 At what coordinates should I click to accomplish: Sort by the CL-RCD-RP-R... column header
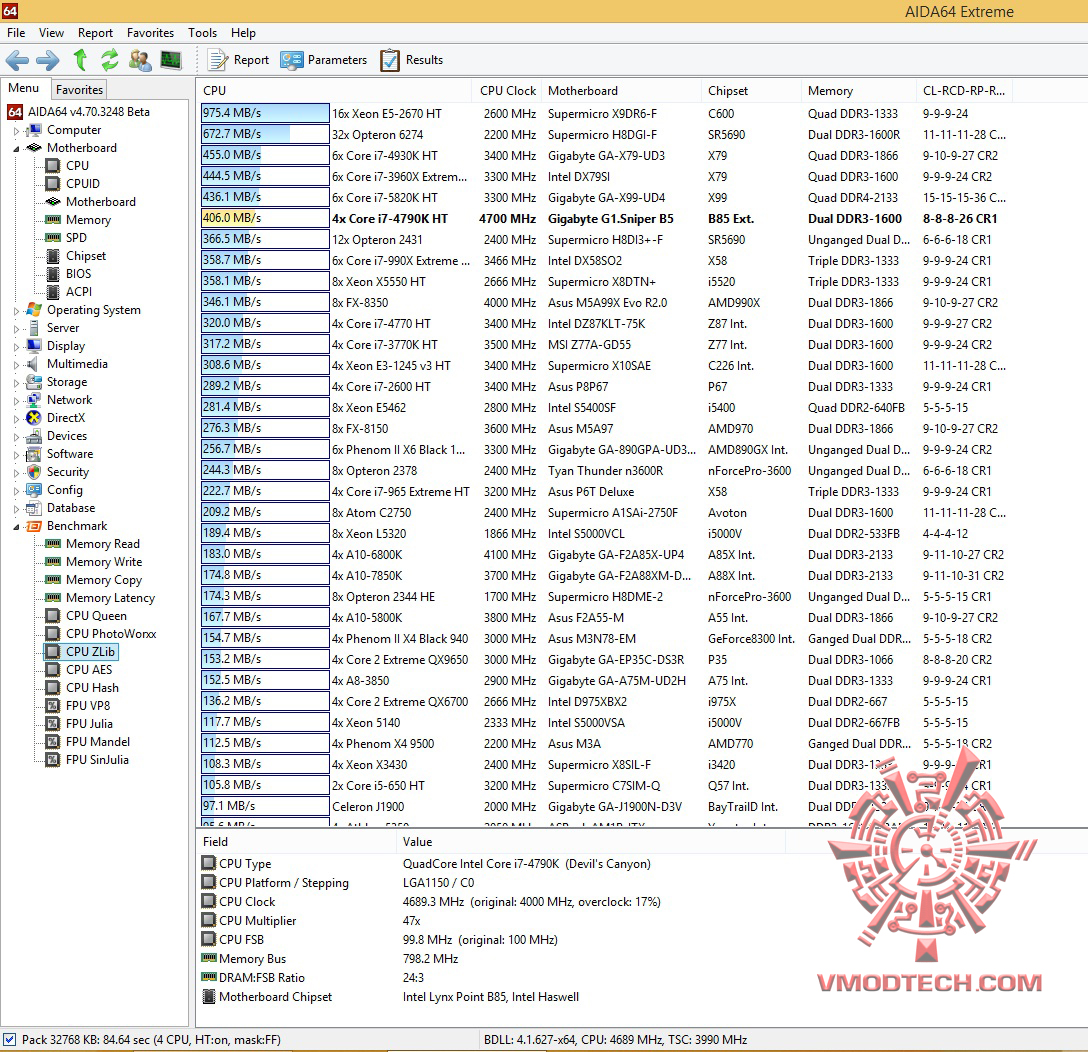(x=964, y=91)
